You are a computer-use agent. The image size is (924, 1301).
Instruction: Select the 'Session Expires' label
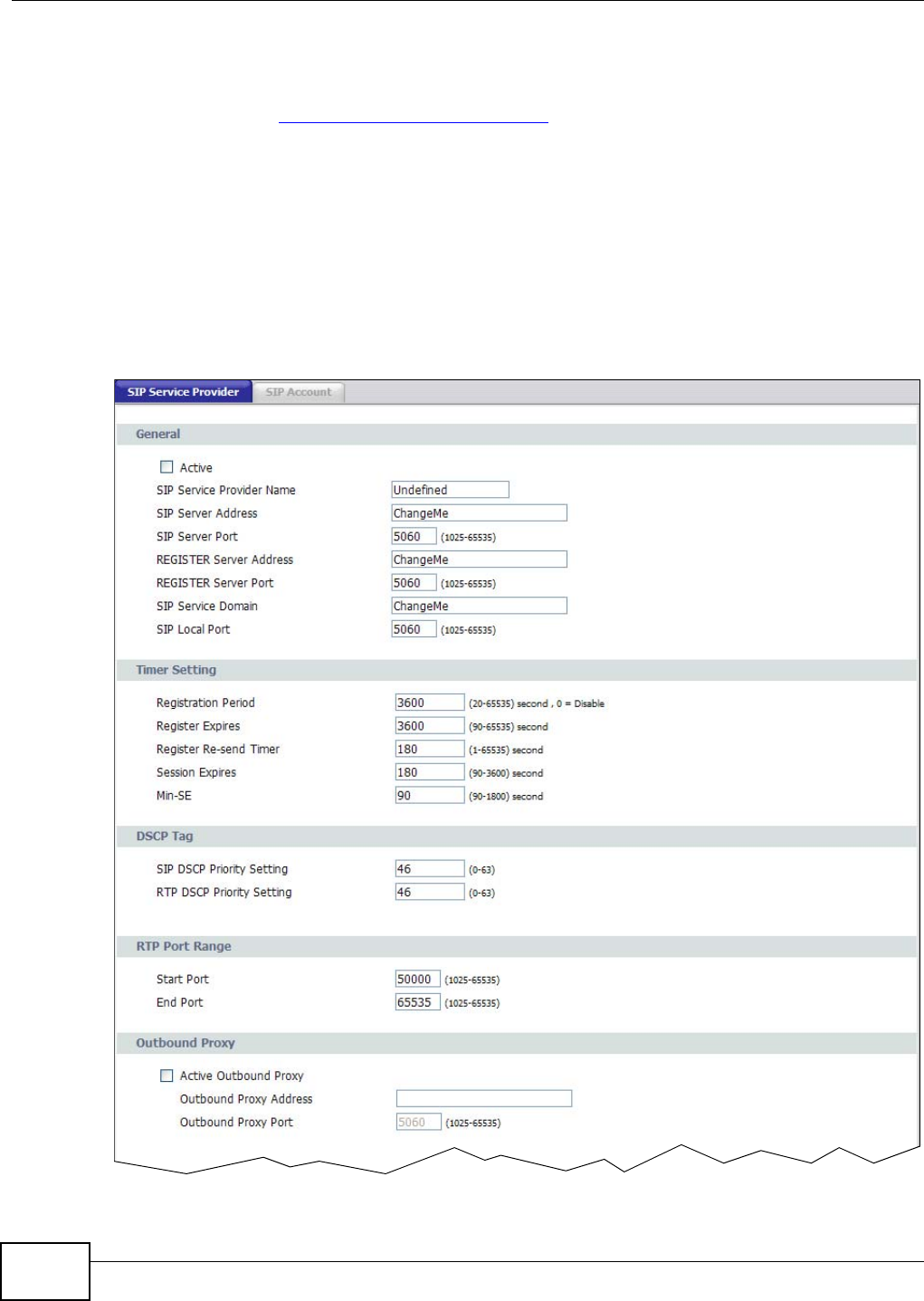click(196, 772)
